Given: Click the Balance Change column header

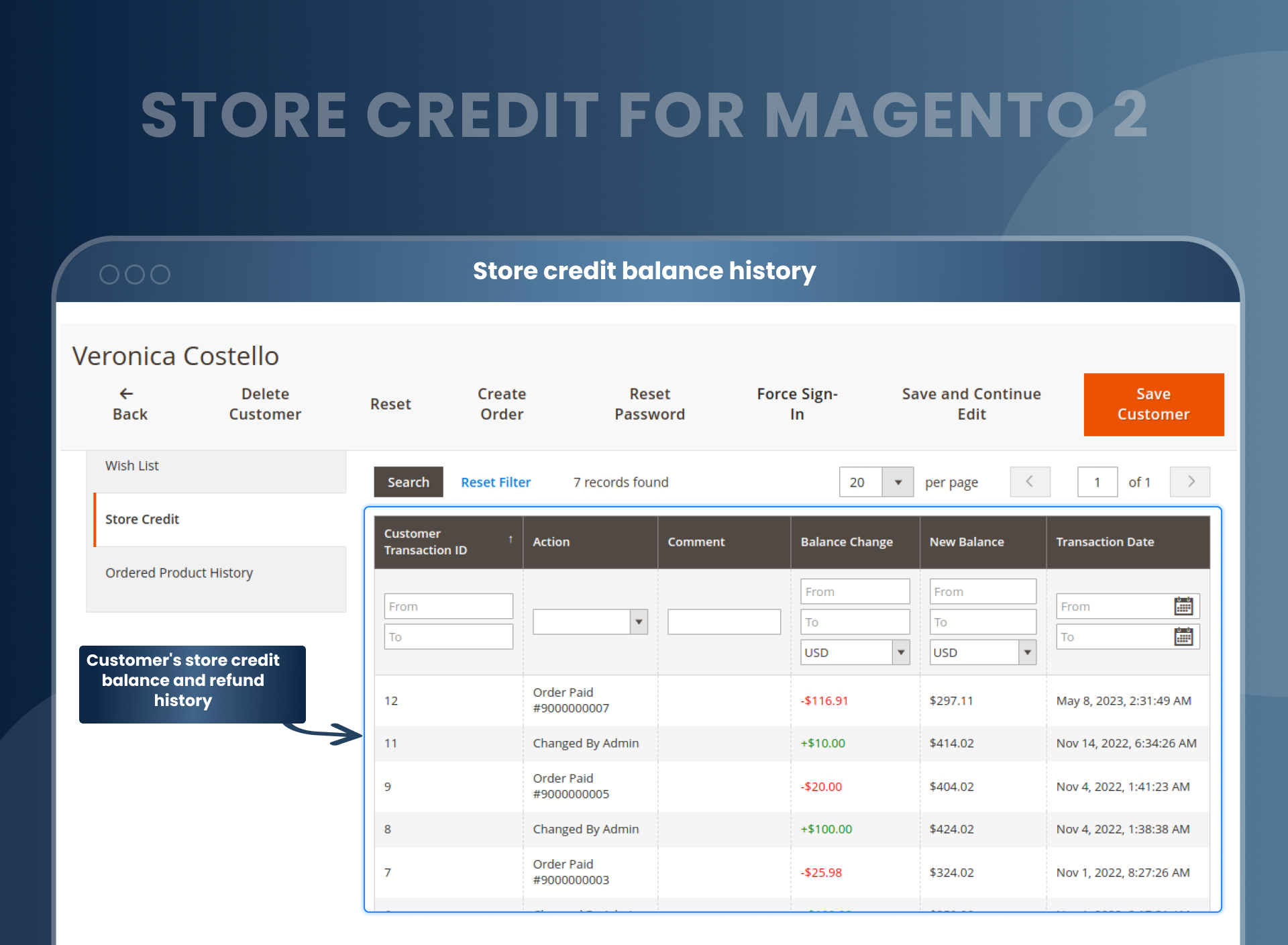Looking at the screenshot, I should pyautogui.click(x=855, y=542).
